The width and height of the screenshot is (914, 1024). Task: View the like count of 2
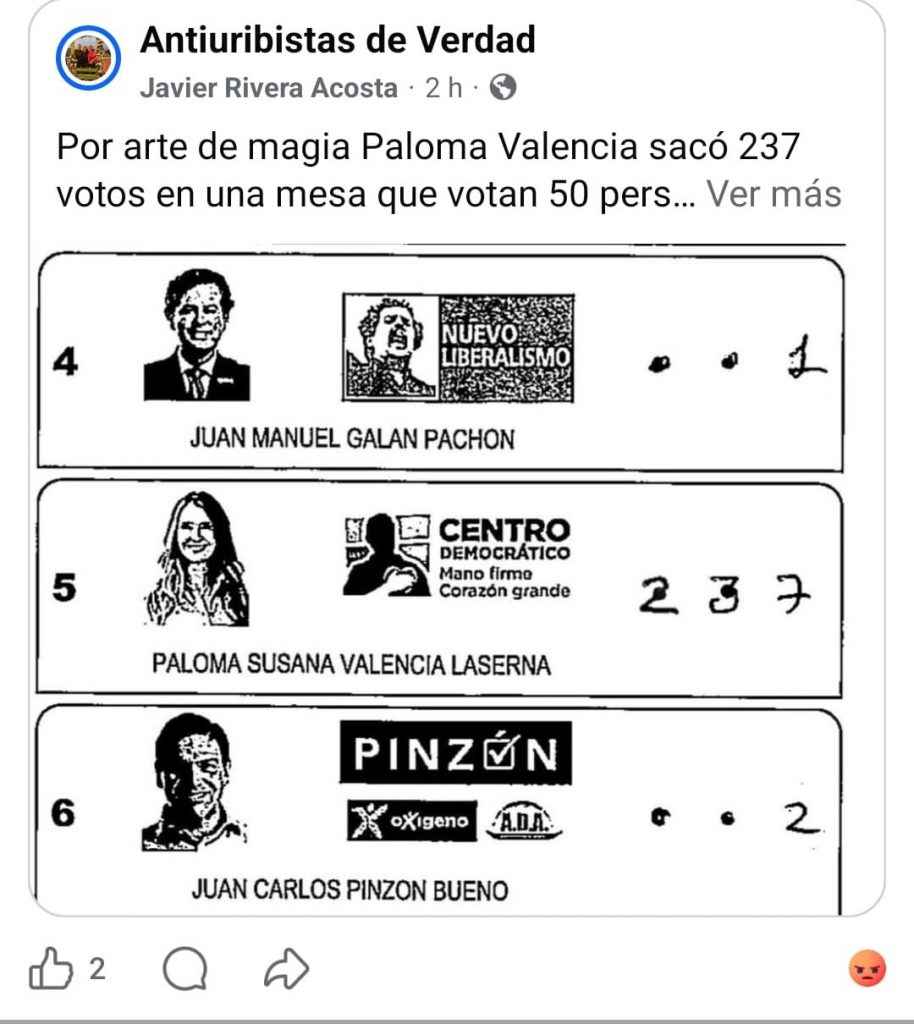click(x=97, y=968)
